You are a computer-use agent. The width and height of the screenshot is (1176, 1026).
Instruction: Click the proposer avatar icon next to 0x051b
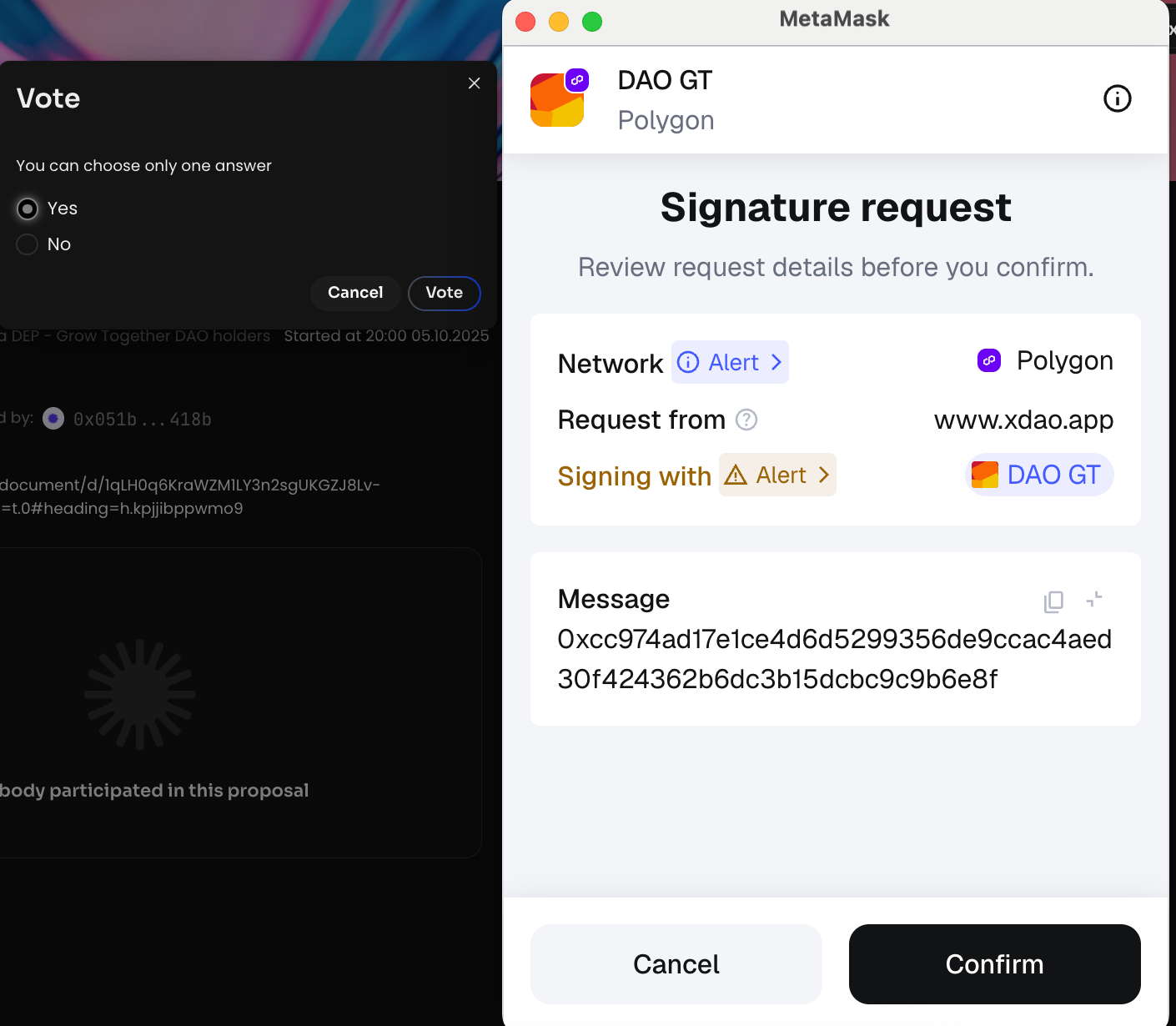click(x=53, y=419)
